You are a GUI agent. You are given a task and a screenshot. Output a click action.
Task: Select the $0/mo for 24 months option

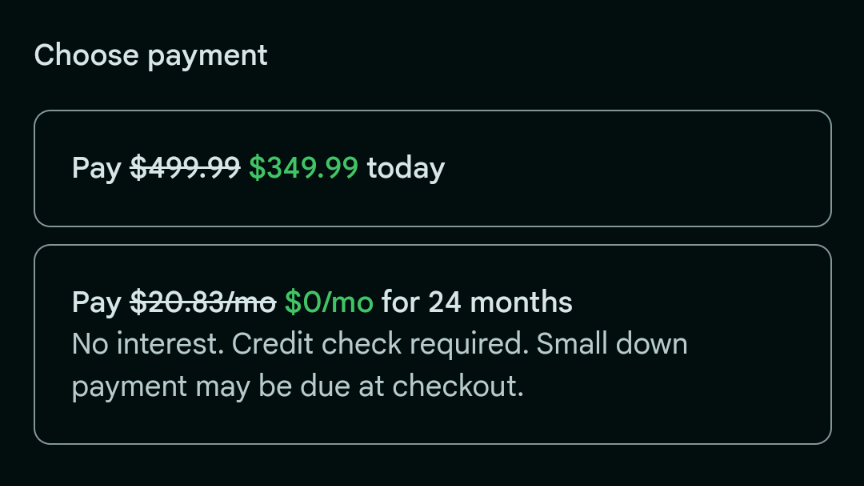point(432,343)
